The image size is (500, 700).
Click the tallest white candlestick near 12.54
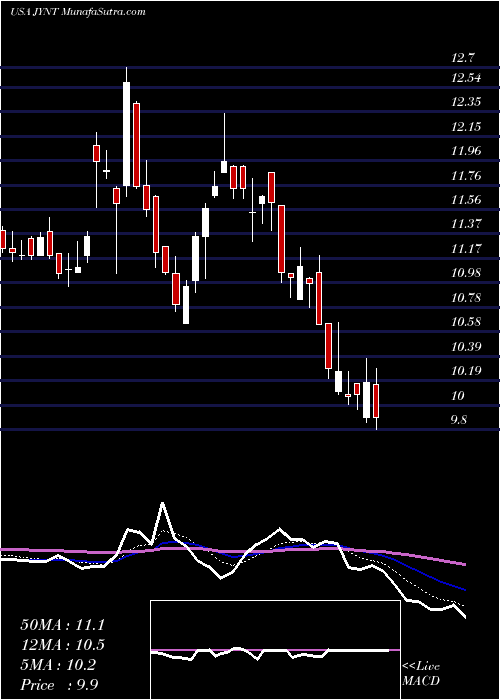[x=127, y=132]
